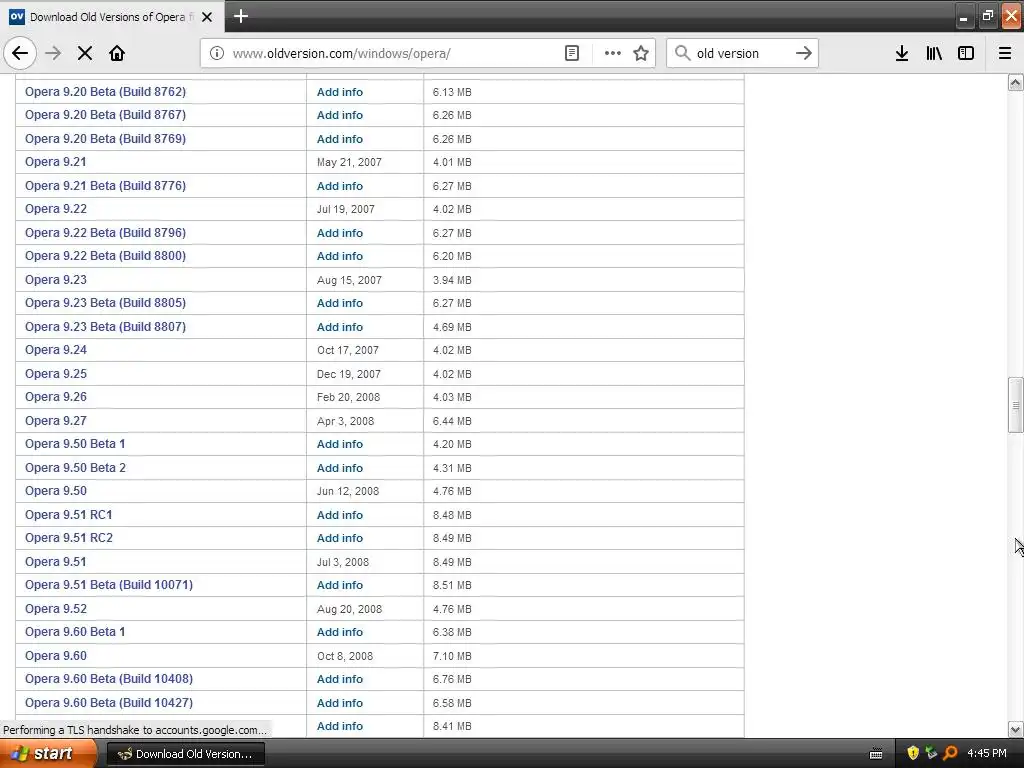Focus the search box containing 'old version'

[x=741, y=54]
